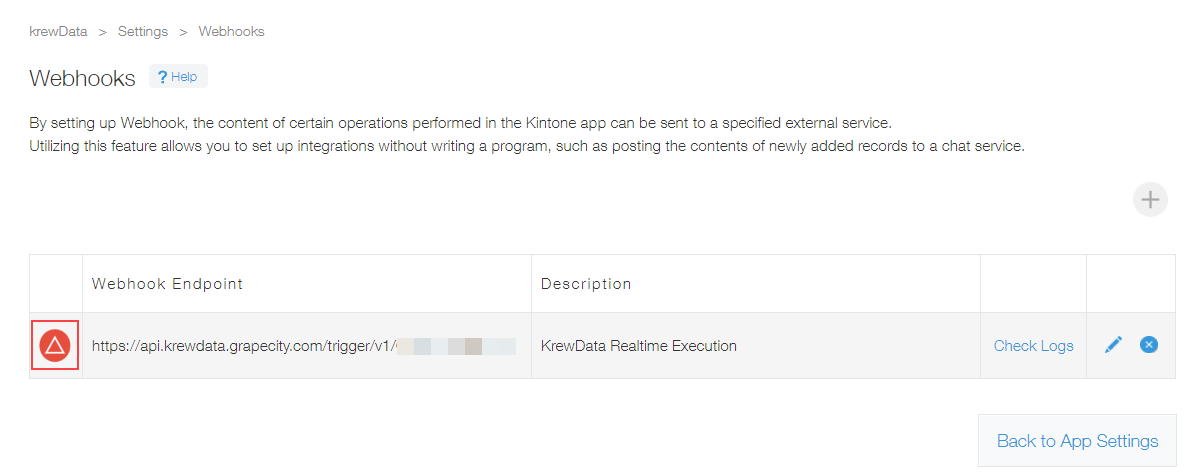Click the Webhooks page heading

tap(82, 78)
